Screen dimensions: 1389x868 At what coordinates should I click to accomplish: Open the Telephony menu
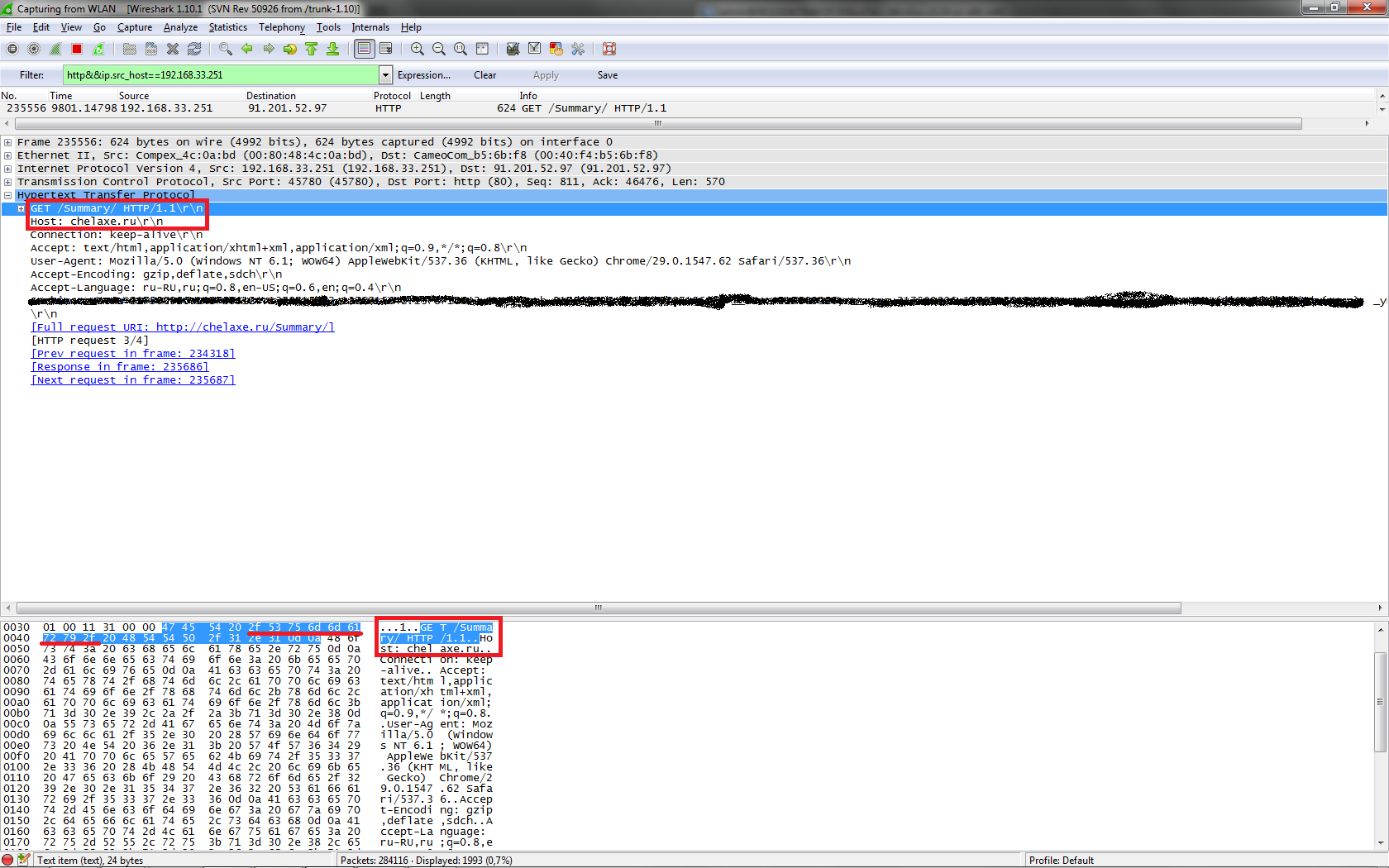tap(282, 27)
